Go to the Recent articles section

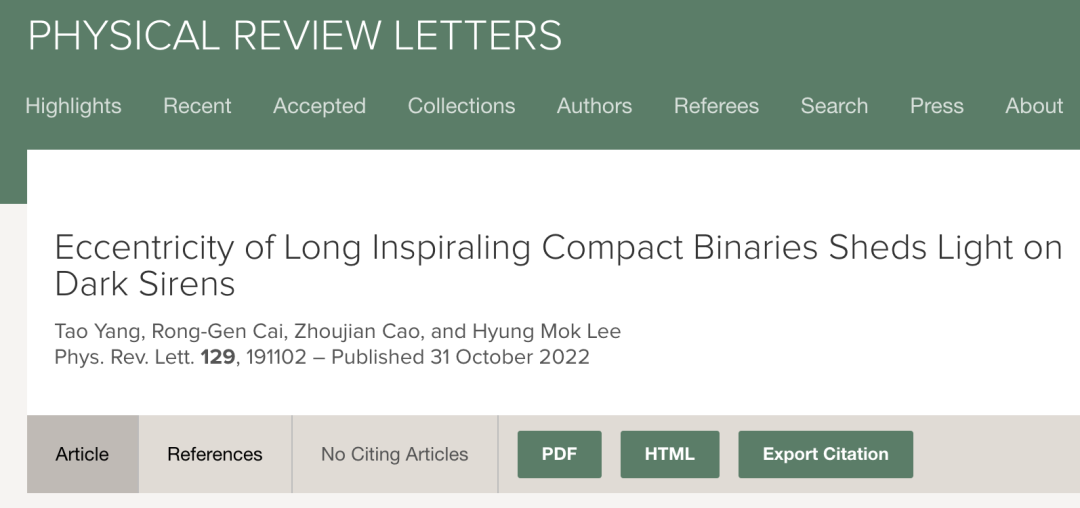click(x=197, y=106)
